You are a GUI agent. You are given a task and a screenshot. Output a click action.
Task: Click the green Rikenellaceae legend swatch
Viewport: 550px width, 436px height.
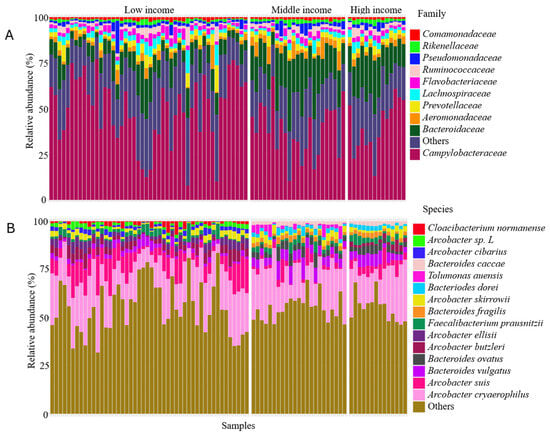coord(415,46)
